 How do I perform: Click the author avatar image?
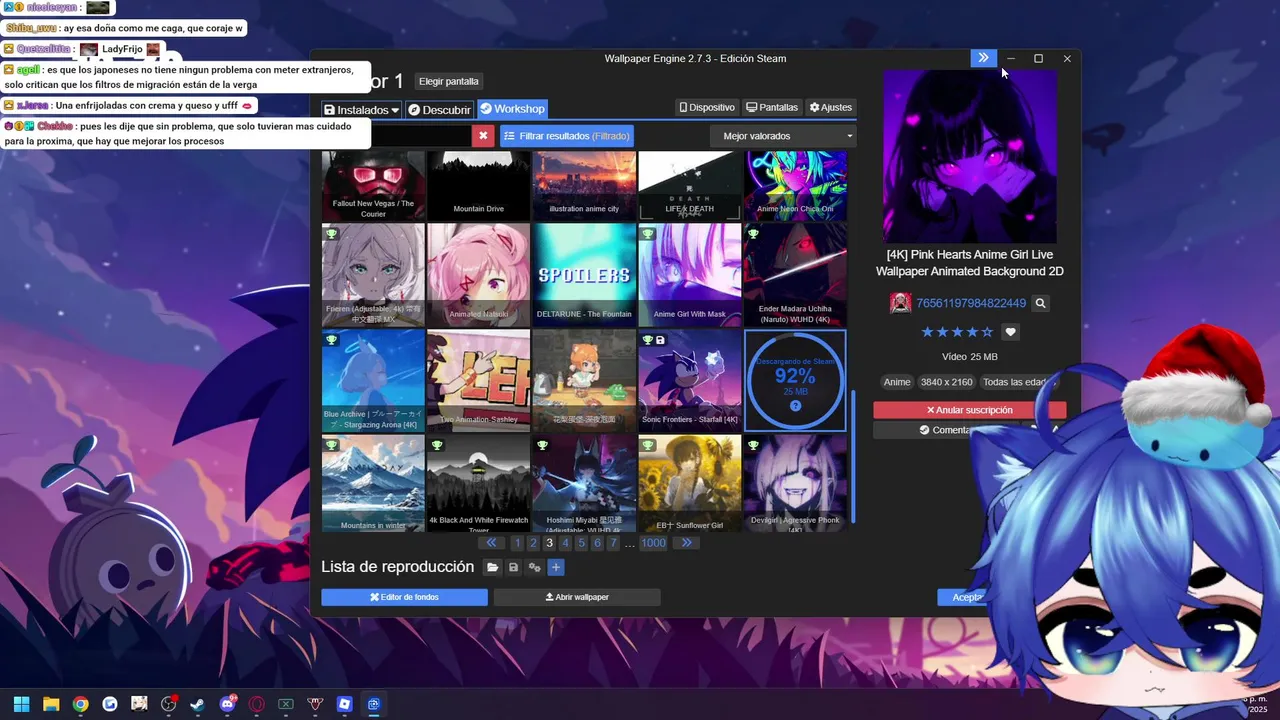pyautogui.click(x=900, y=303)
